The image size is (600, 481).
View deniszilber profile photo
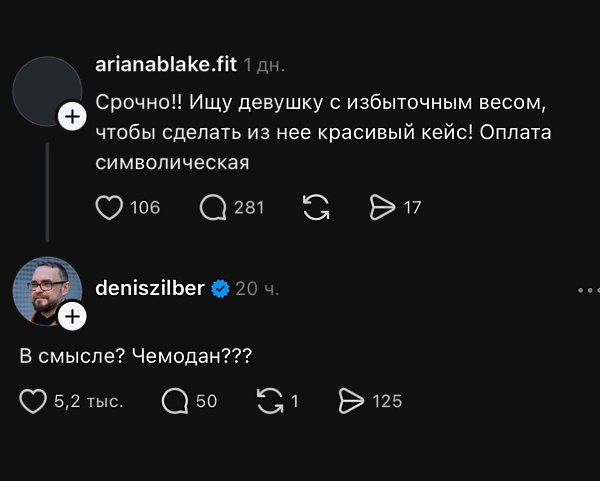click(x=47, y=291)
